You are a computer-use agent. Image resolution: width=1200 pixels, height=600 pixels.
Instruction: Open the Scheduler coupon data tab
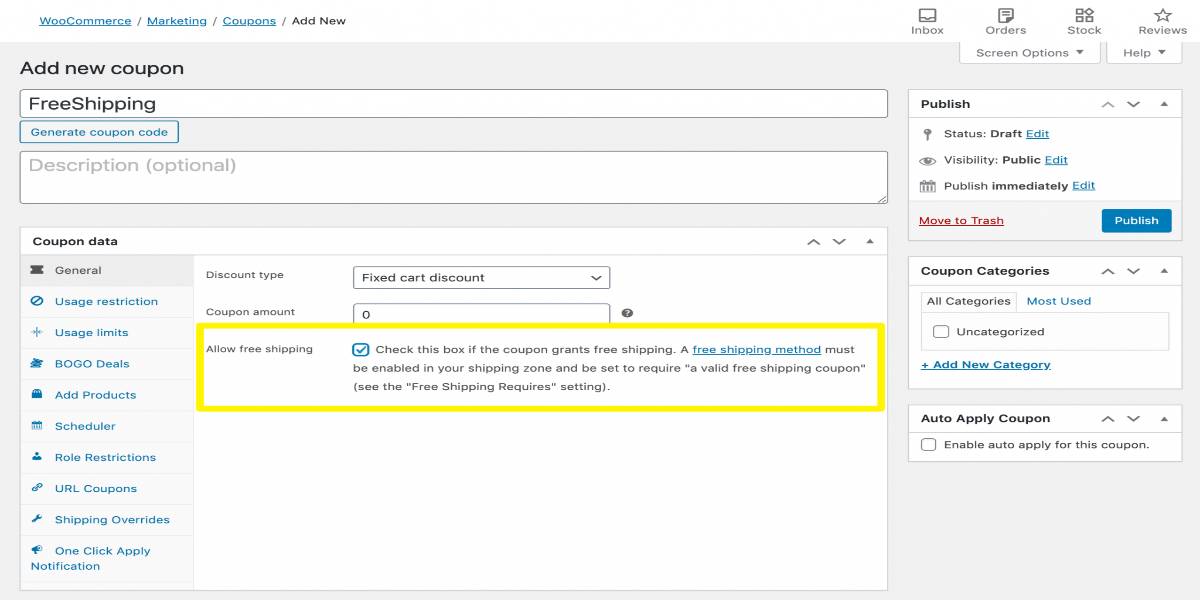[85, 426]
